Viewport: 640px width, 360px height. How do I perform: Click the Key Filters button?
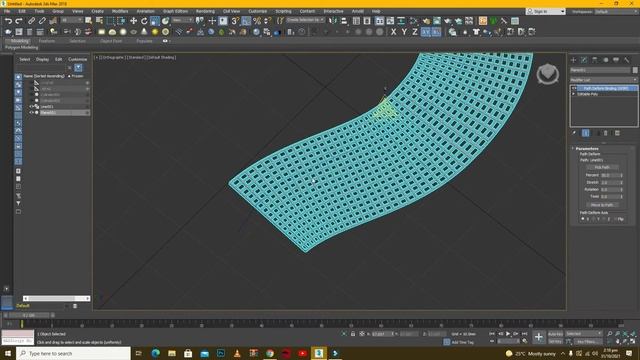click(x=589, y=341)
